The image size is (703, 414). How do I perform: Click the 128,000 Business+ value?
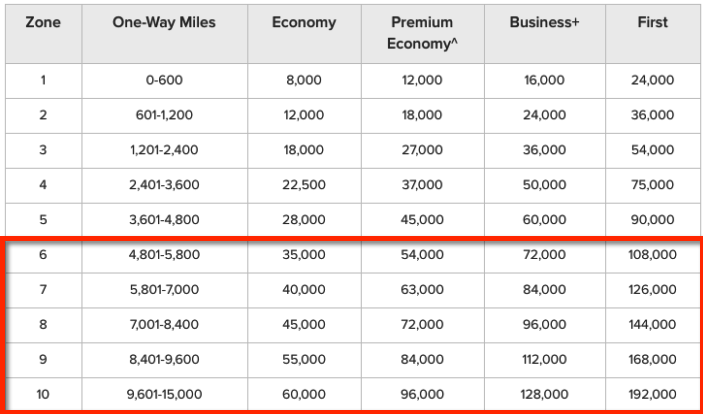(x=544, y=394)
